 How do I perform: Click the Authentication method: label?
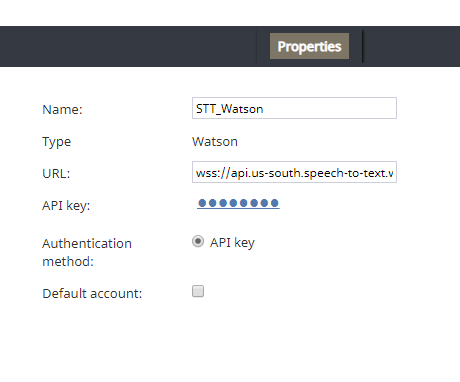tap(87, 252)
